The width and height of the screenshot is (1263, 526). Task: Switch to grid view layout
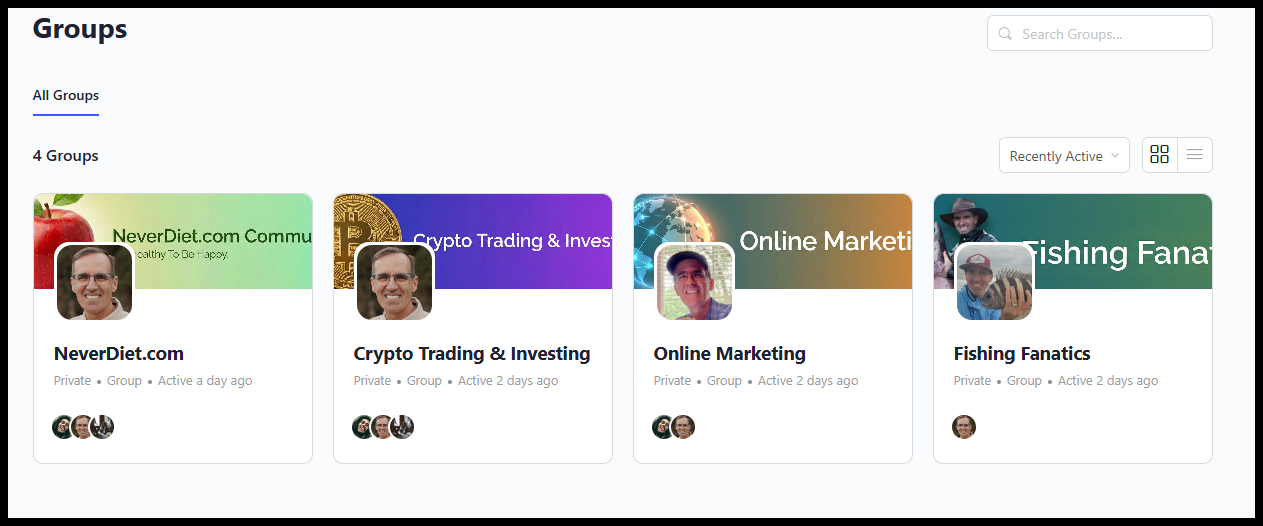click(x=1160, y=155)
